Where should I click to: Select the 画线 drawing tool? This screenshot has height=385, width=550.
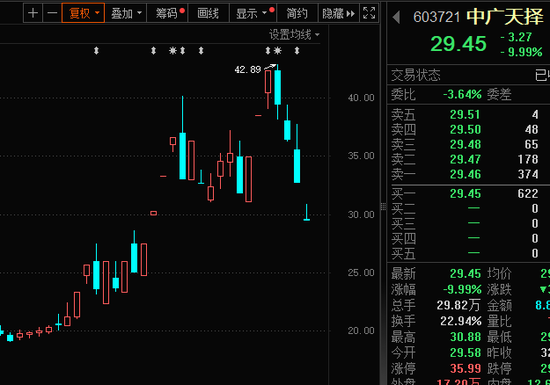click(x=208, y=13)
